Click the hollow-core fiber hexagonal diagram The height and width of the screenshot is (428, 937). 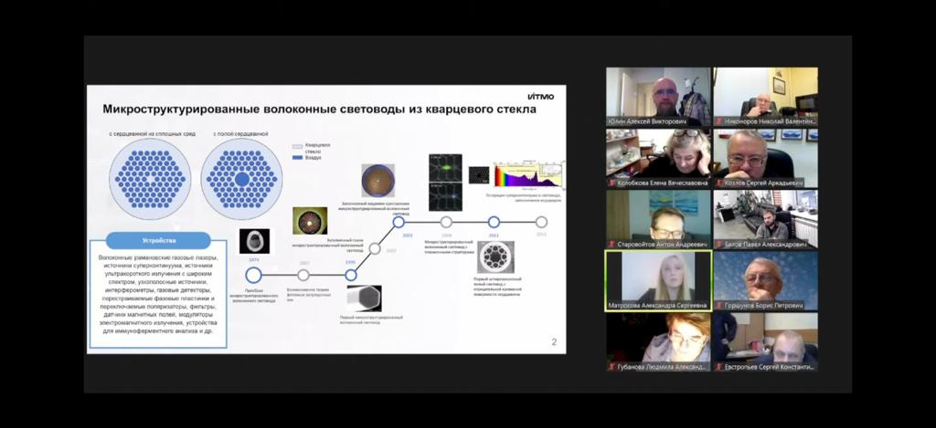coord(242,179)
